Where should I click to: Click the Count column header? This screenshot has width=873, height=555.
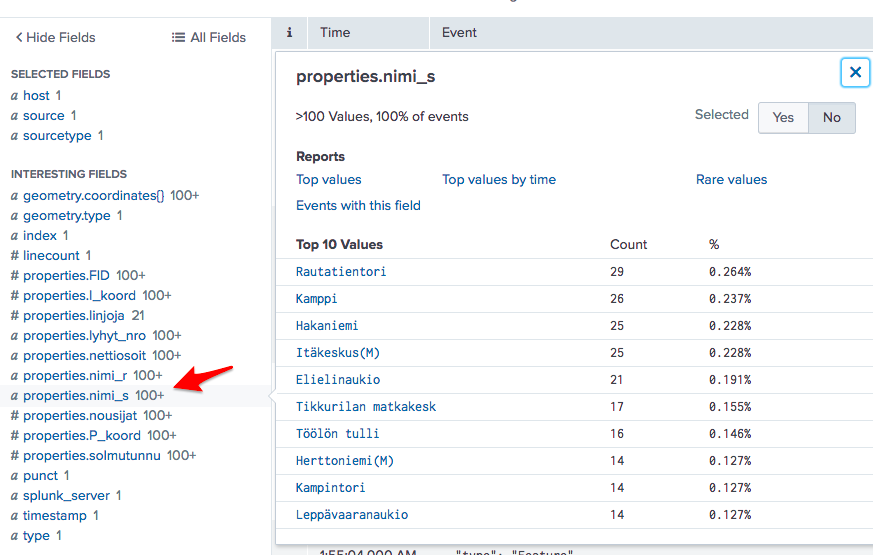(x=629, y=245)
